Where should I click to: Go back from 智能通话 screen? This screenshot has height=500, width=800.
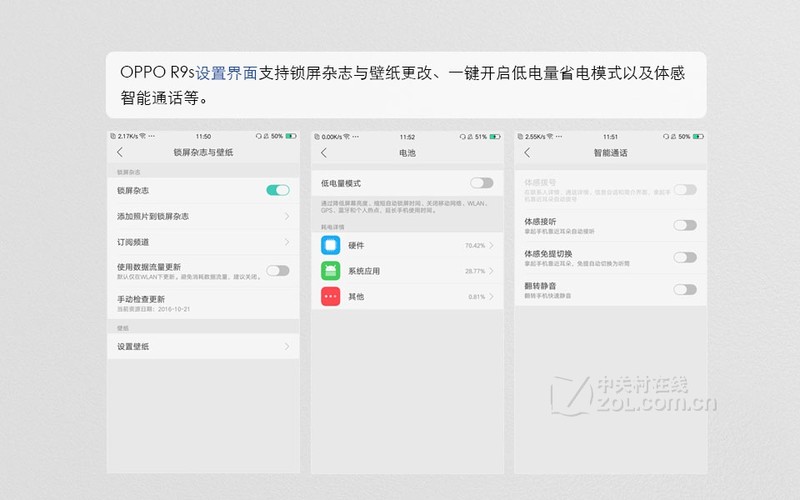(x=527, y=153)
